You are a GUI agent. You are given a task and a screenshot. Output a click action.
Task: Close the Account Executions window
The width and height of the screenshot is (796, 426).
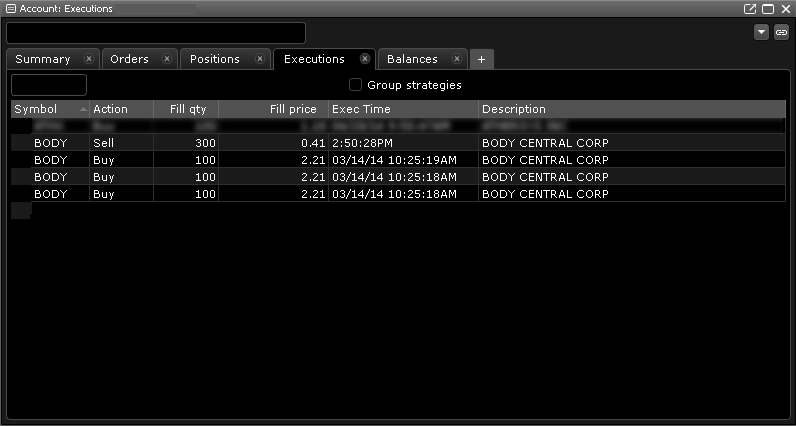[x=786, y=9]
